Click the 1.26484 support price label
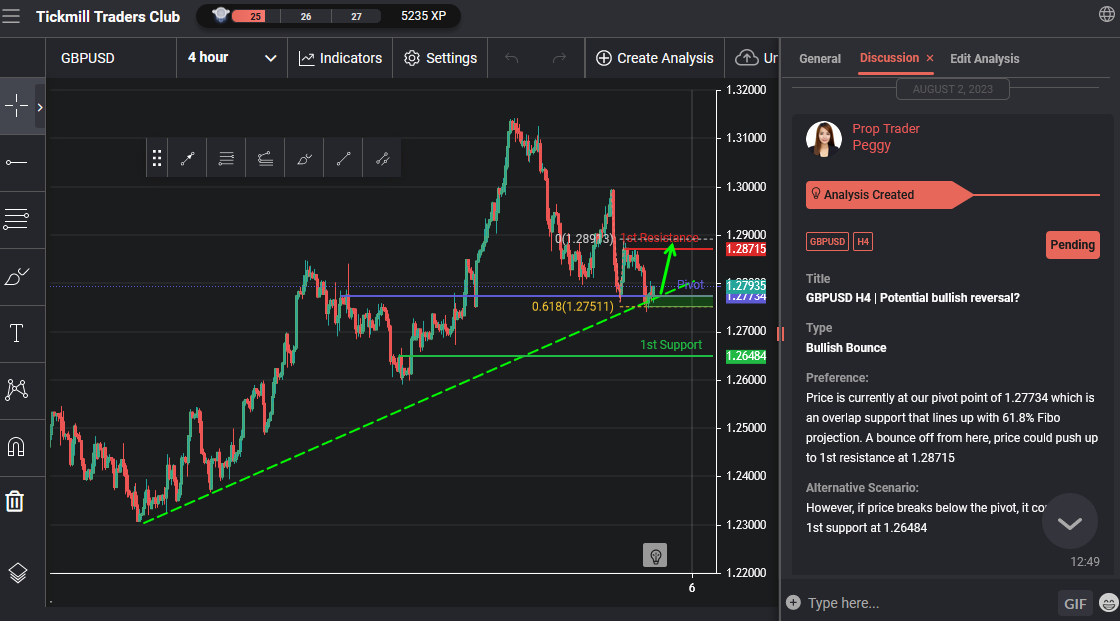 coord(746,356)
